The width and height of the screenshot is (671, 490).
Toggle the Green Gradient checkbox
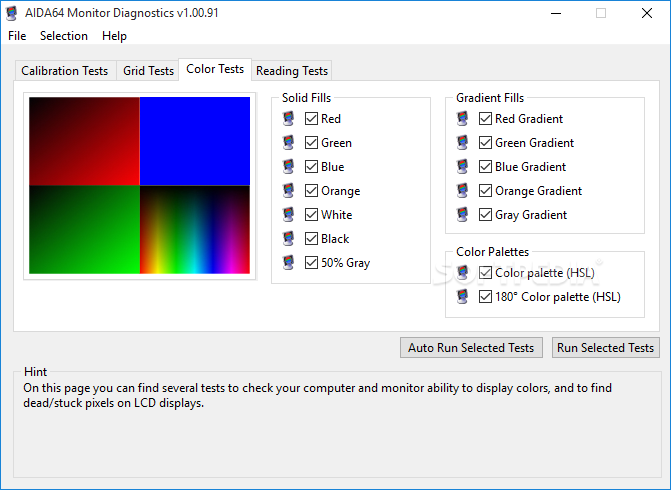pos(485,143)
